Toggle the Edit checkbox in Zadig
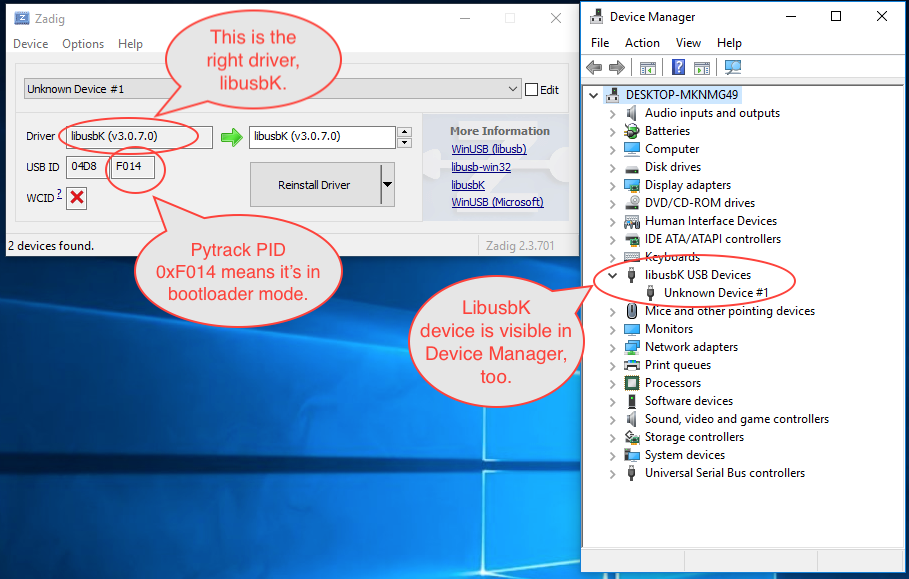 pos(531,90)
